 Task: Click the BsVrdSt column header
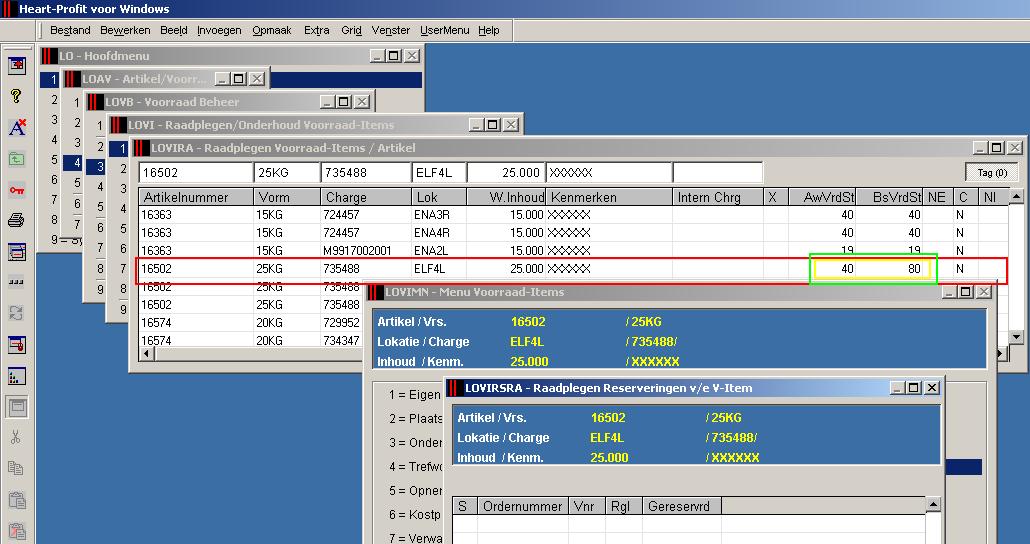click(889, 197)
